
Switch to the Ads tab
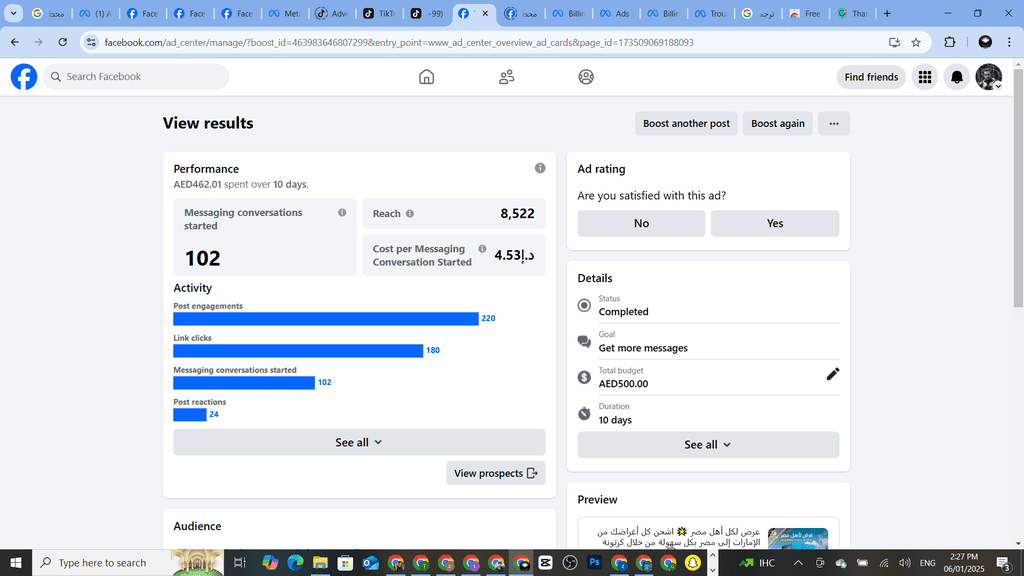(615, 13)
